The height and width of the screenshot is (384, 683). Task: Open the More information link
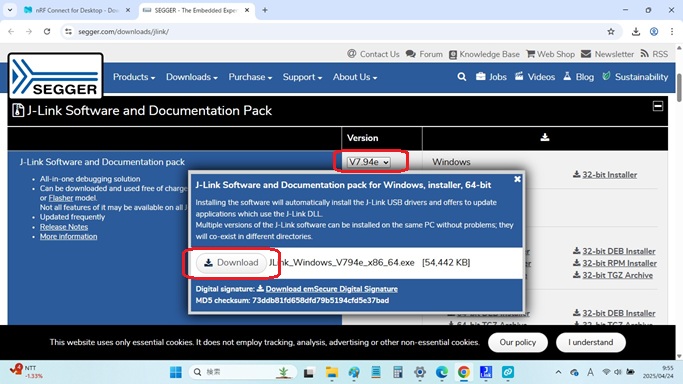[68, 236]
